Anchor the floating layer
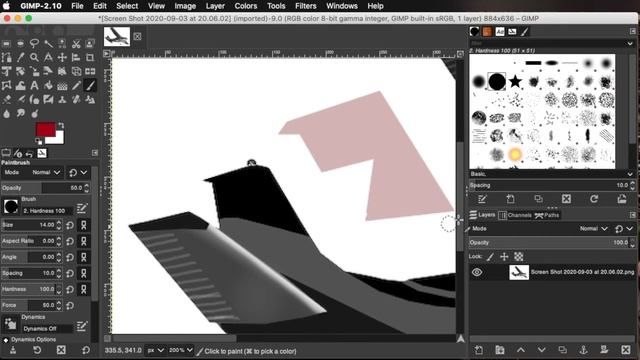This screenshot has height=360, width=640. [583, 350]
